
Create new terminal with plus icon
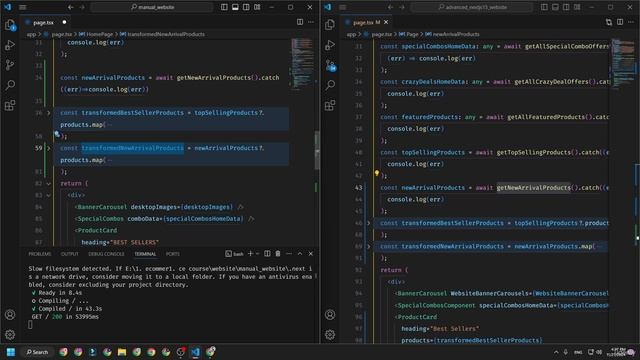[x=251, y=253]
